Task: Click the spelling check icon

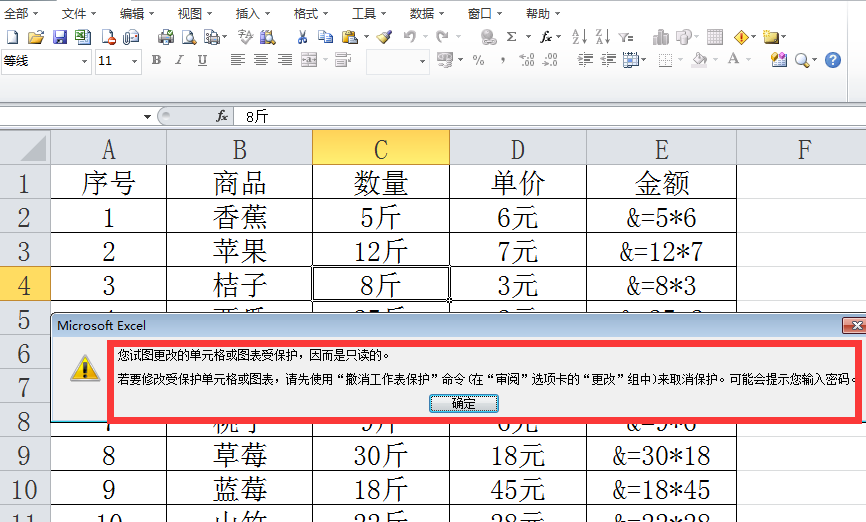Action: click(245, 37)
